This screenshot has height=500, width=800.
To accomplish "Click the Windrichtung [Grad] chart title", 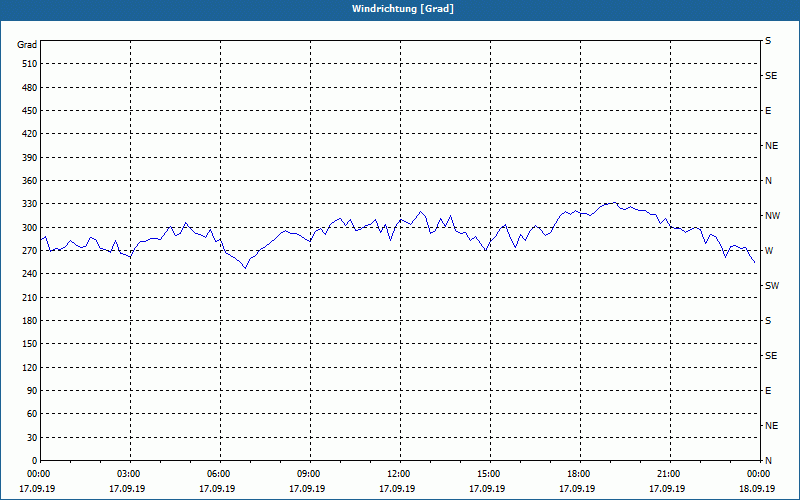I will point(403,9).
